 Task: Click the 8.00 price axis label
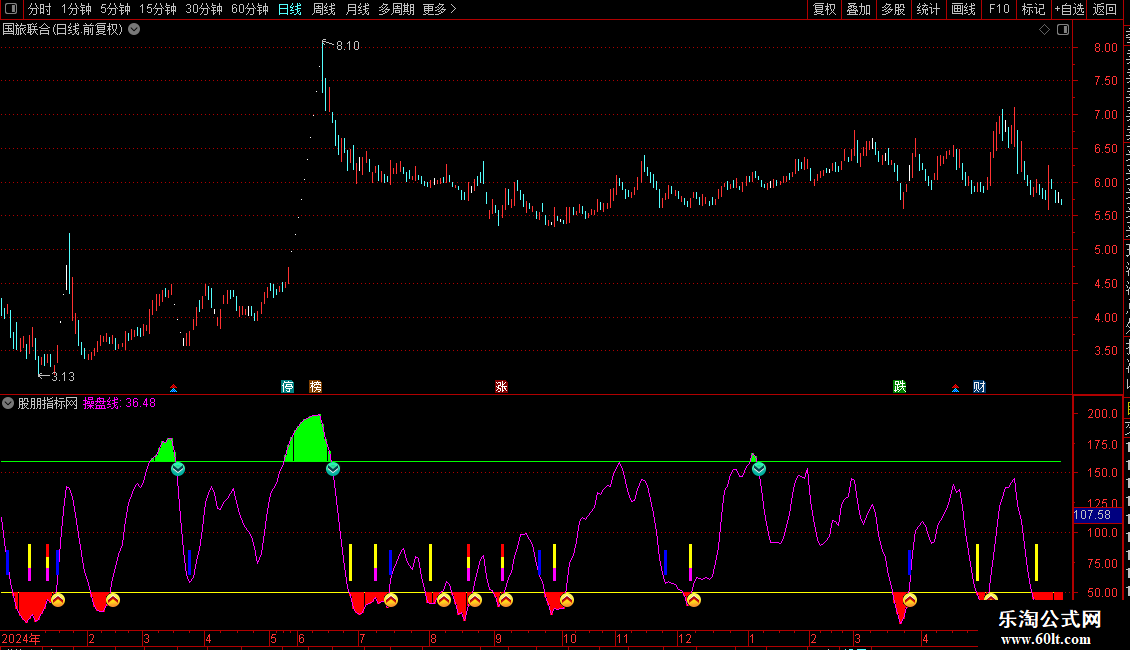1105,48
